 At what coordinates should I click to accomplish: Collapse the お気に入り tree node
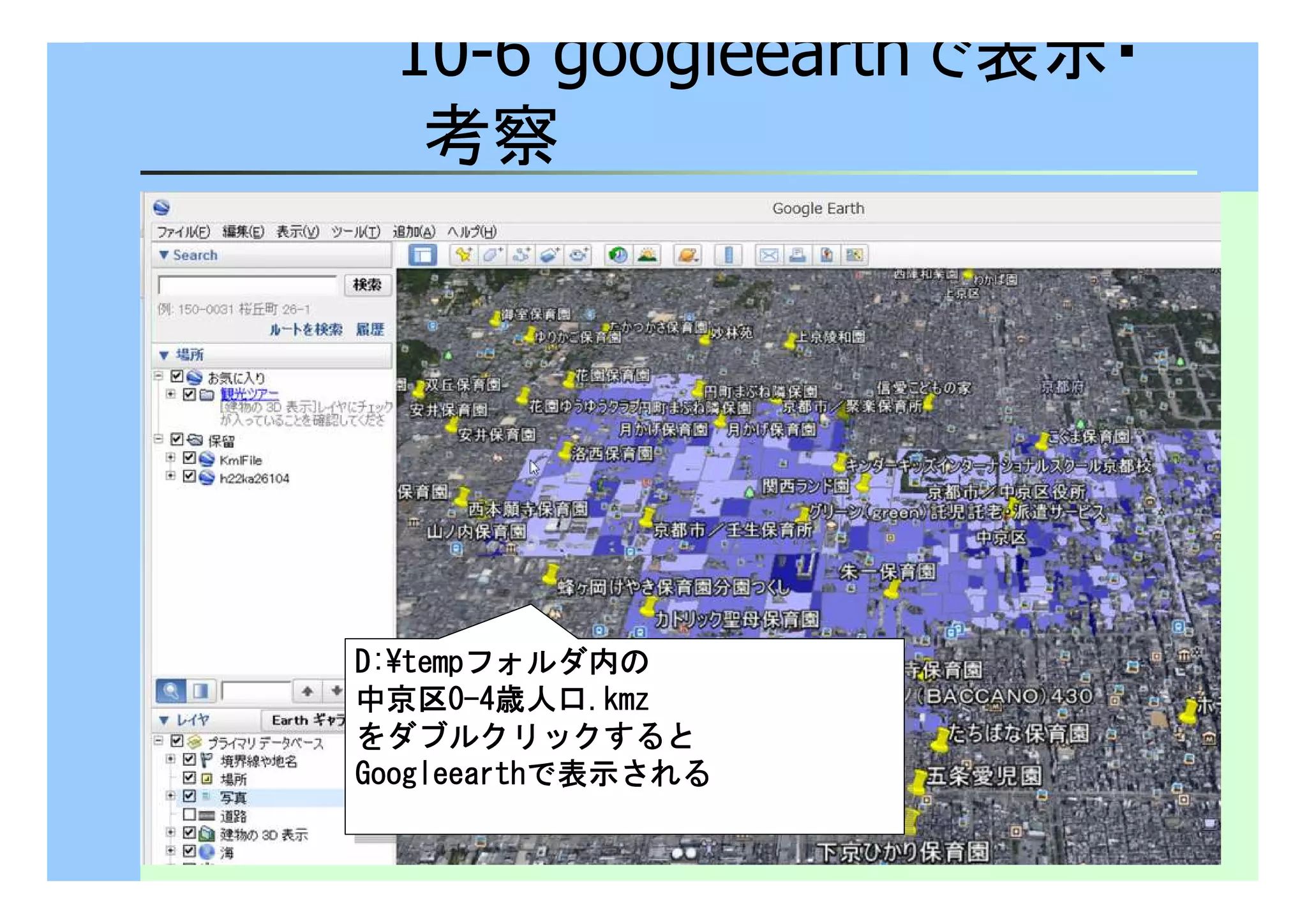[x=158, y=376]
